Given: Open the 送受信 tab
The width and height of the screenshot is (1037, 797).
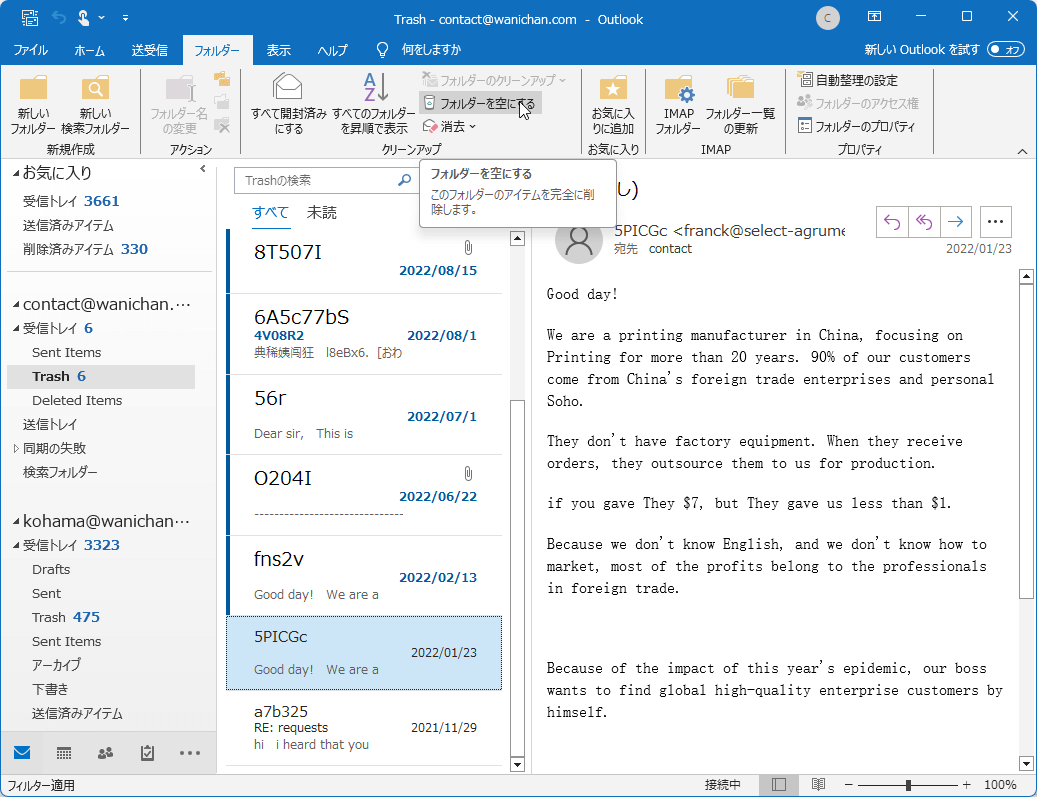Looking at the screenshot, I should click(149, 50).
